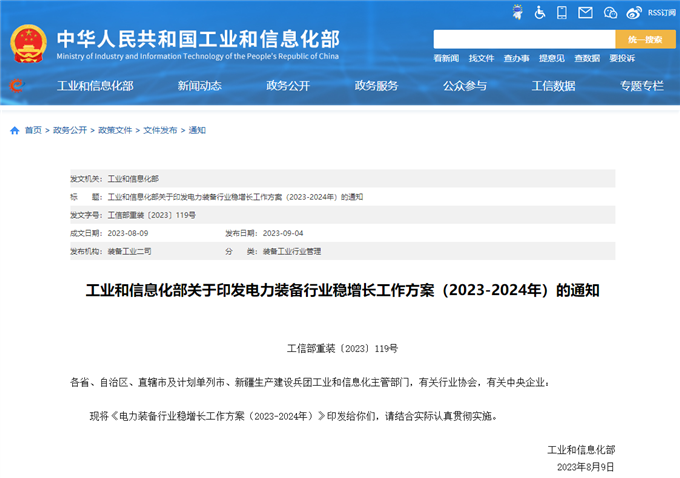The width and height of the screenshot is (680, 478).
Task: Click the salutation paragraph starting with 各省、自治区
Action: pos(310,382)
